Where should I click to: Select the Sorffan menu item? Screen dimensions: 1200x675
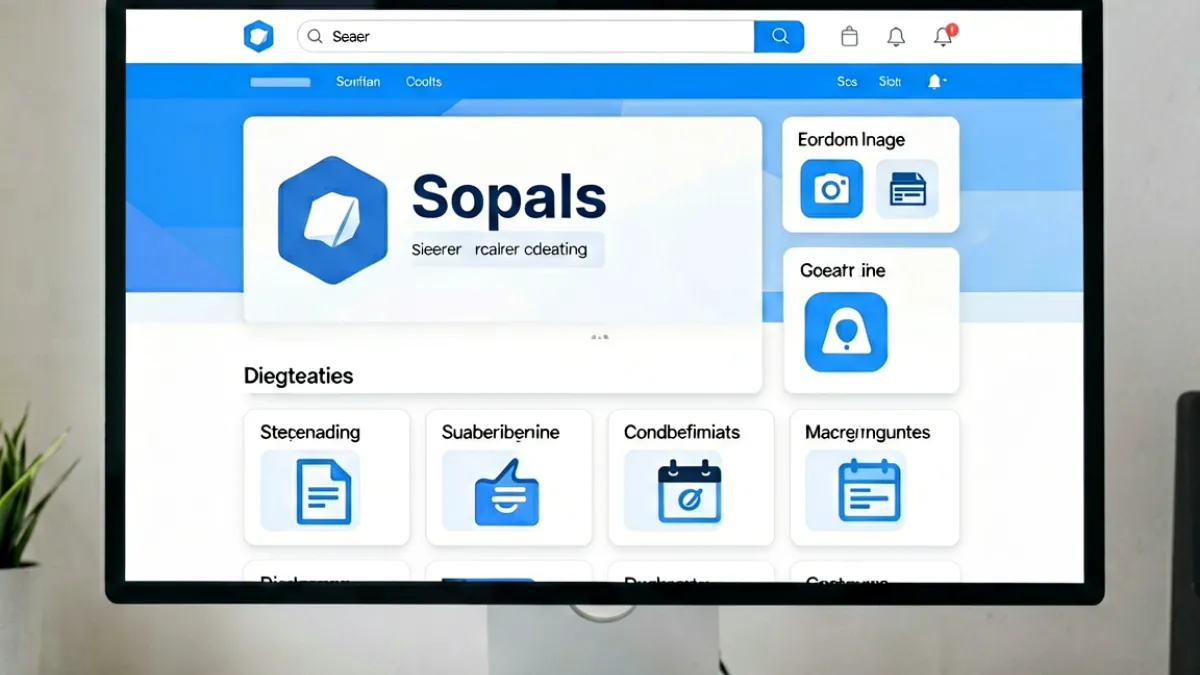tap(358, 82)
